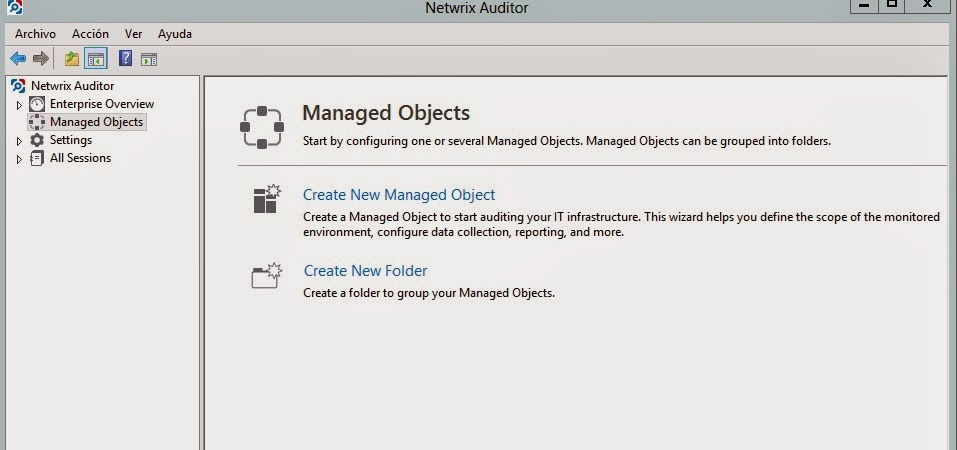Toggle the Show/Hide Action Pane icon

pyautogui.click(x=149, y=59)
